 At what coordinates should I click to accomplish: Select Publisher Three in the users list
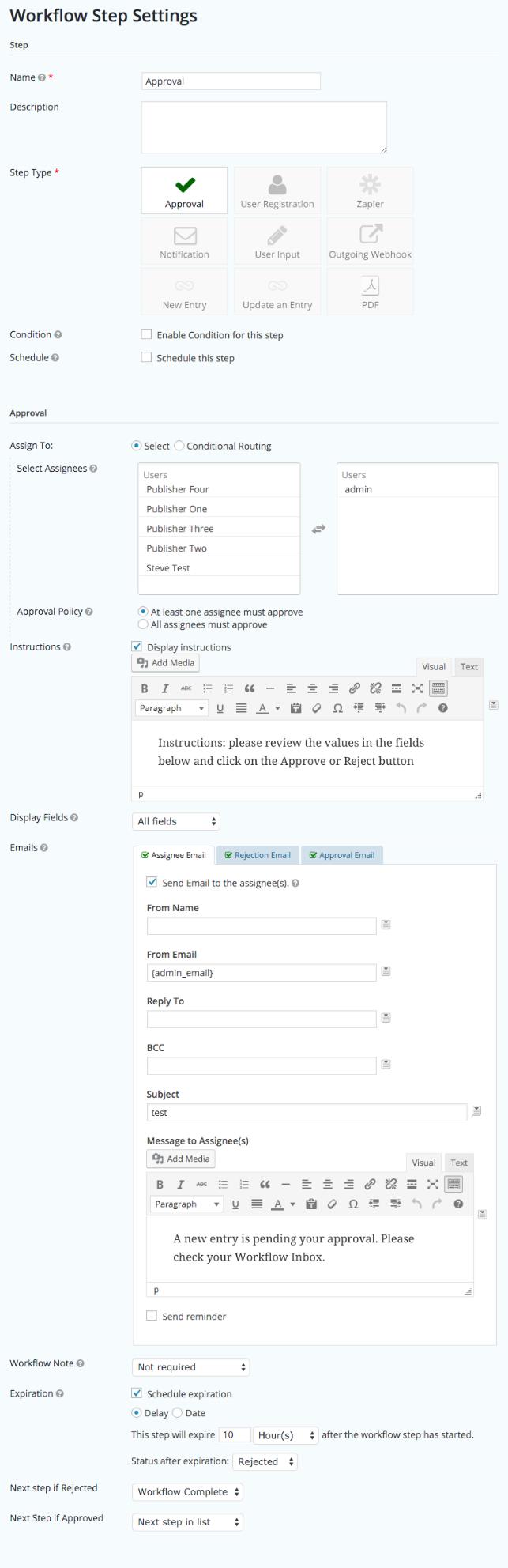pyautogui.click(x=180, y=529)
